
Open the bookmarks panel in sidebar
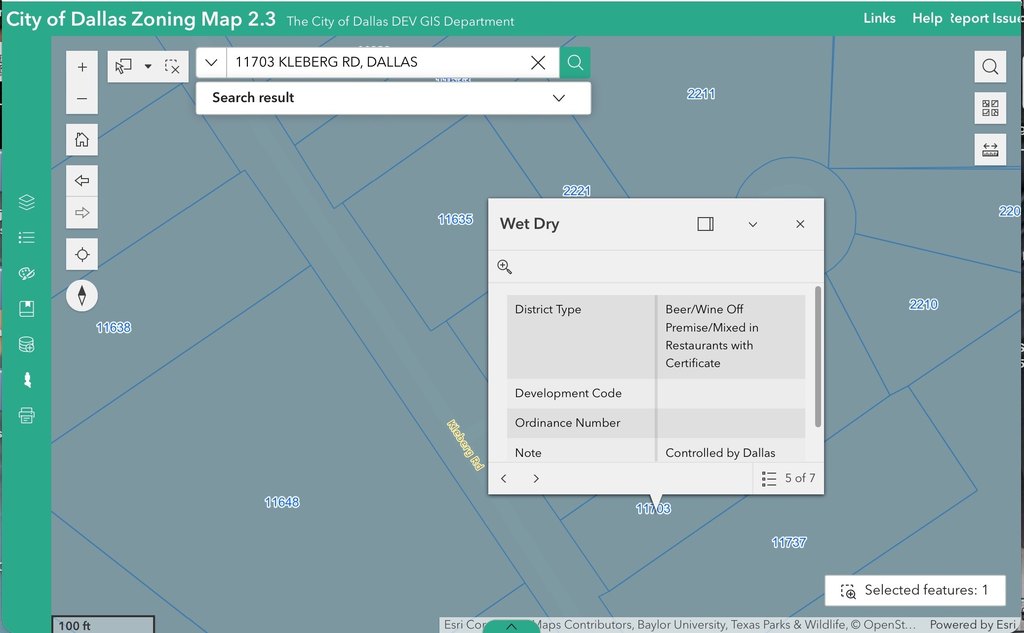click(x=27, y=308)
